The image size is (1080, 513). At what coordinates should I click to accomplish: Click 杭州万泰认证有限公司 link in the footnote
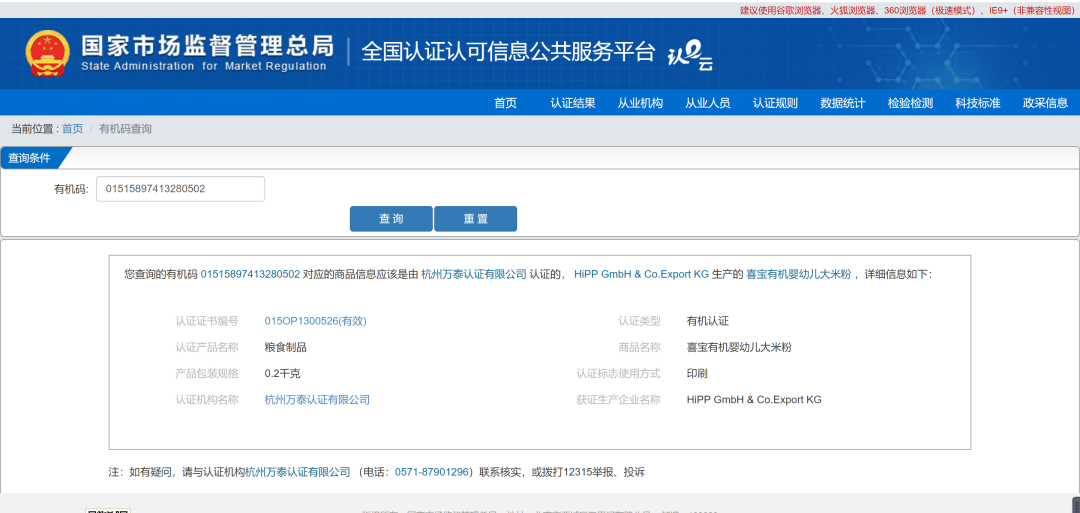(x=298, y=472)
